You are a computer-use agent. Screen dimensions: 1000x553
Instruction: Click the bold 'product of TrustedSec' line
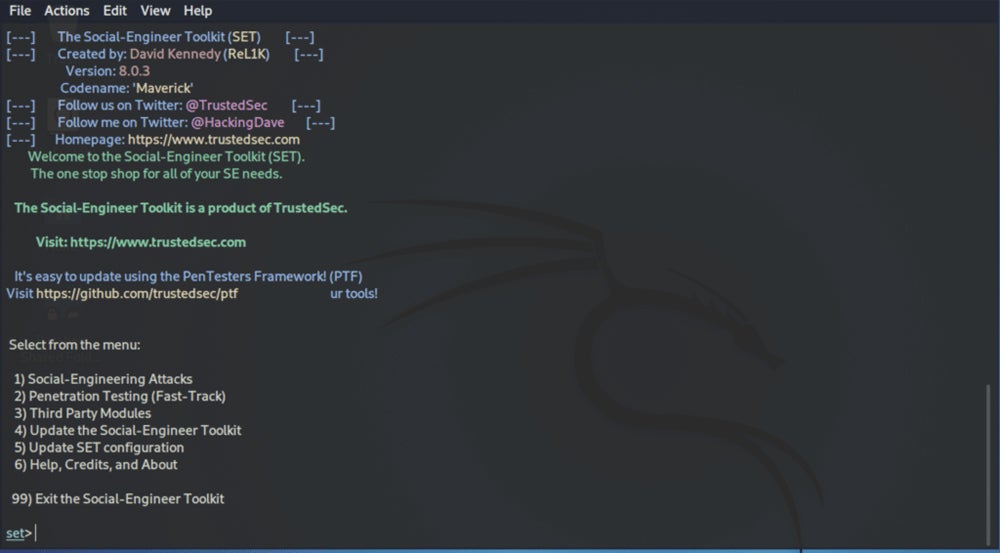pos(180,208)
